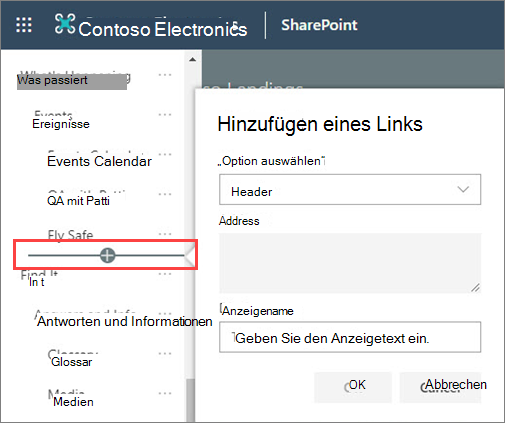Go to SharePoint link in header
505x423 pixels.
[319, 25]
